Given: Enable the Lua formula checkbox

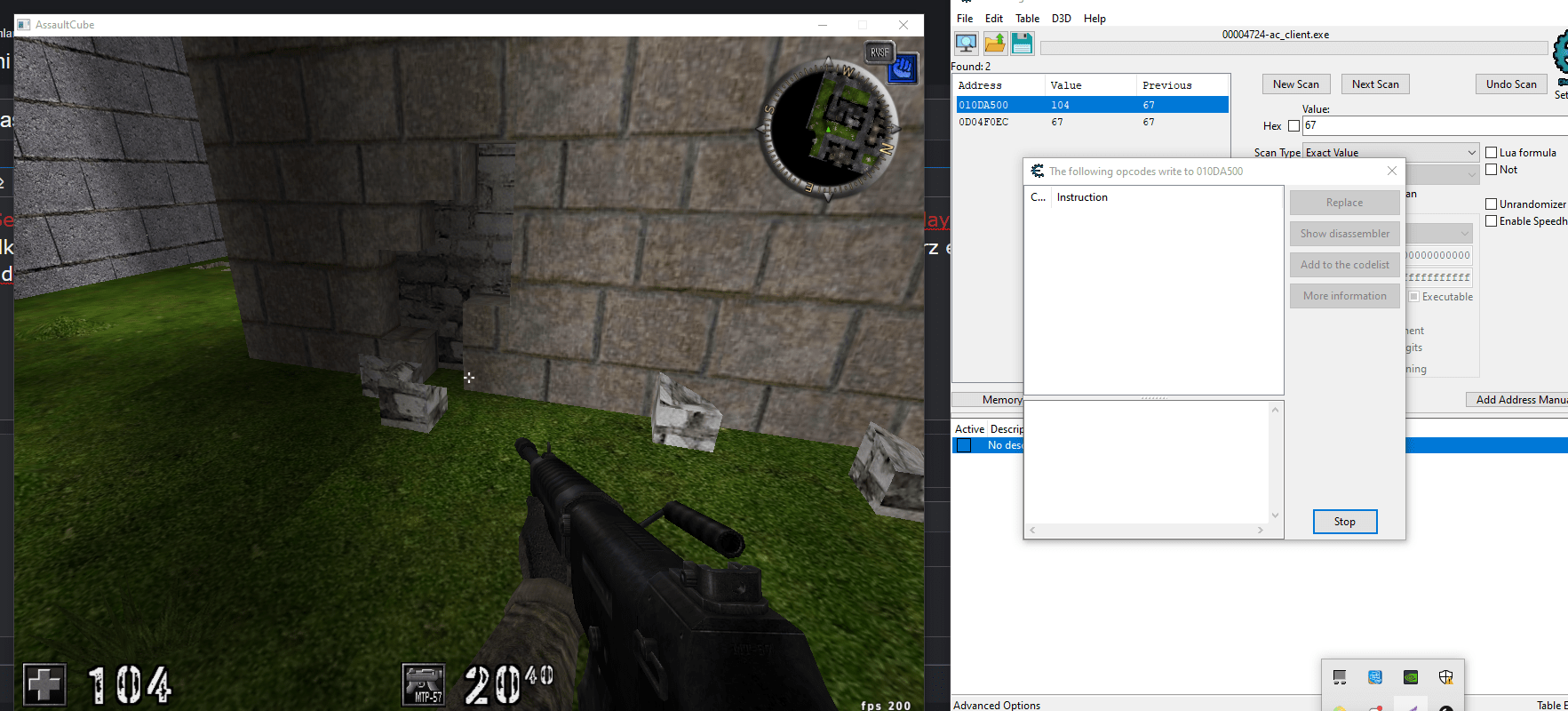Looking at the screenshot, I should 1492,153.
